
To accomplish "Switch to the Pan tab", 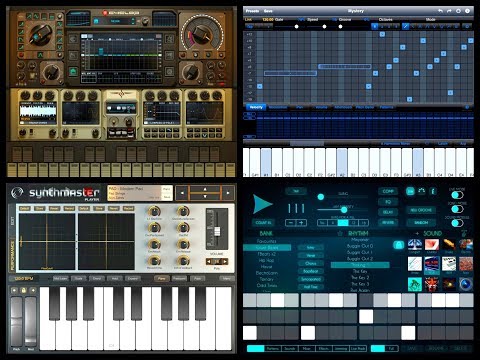I will 299,107.
